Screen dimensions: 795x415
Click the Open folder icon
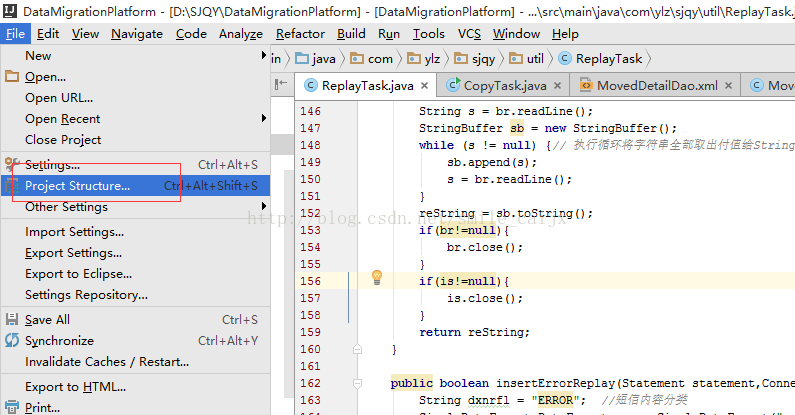pos(12,77)
